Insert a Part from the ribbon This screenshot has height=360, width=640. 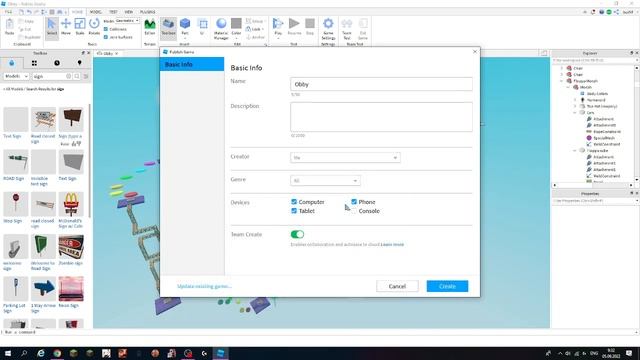(185, 27)
